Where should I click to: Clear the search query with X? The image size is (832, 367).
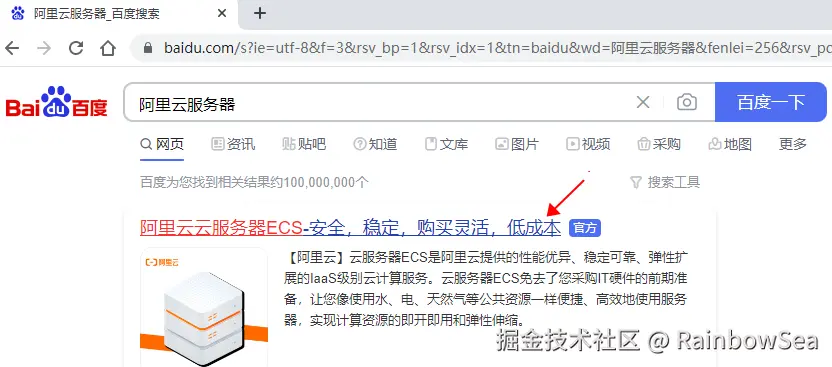pyautogui.click(x=643, y=102)
